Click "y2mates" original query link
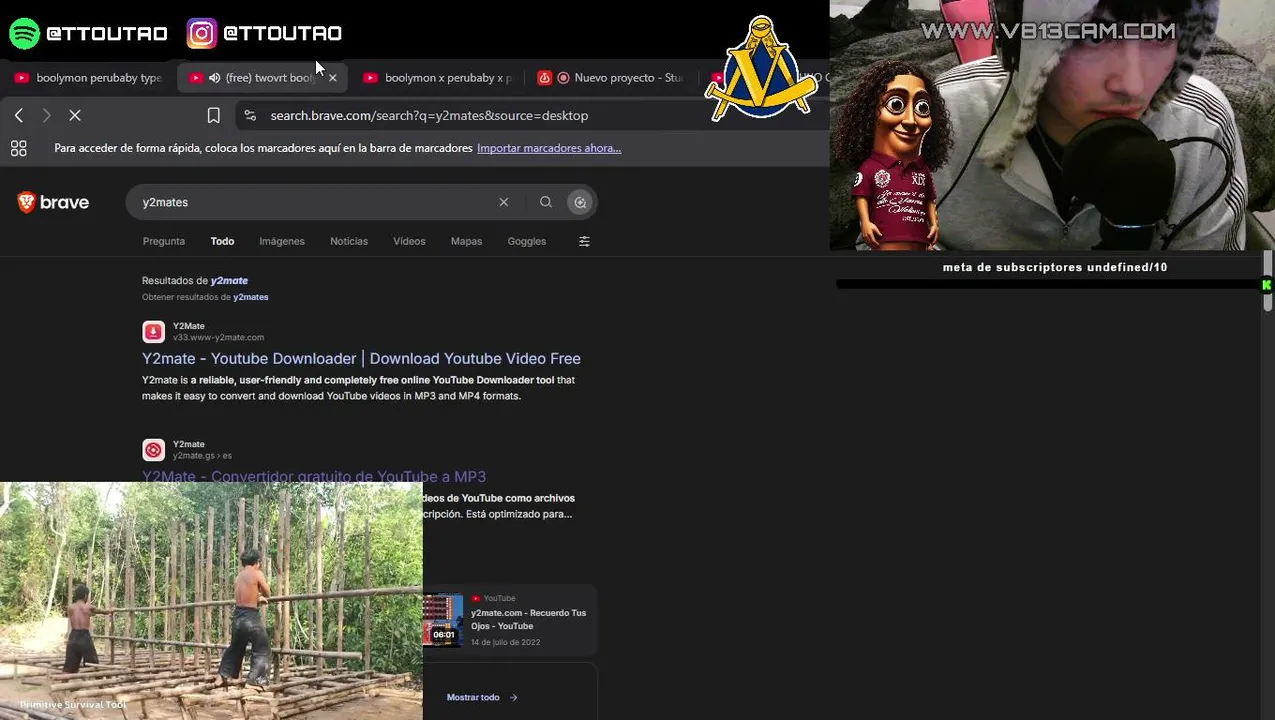 251,297
